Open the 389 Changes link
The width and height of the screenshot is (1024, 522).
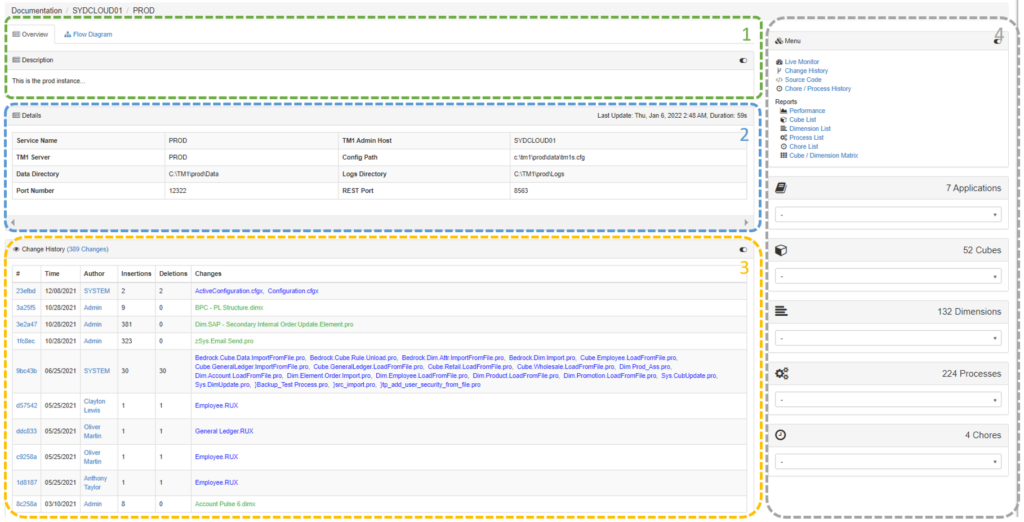(x=87, y=250)
